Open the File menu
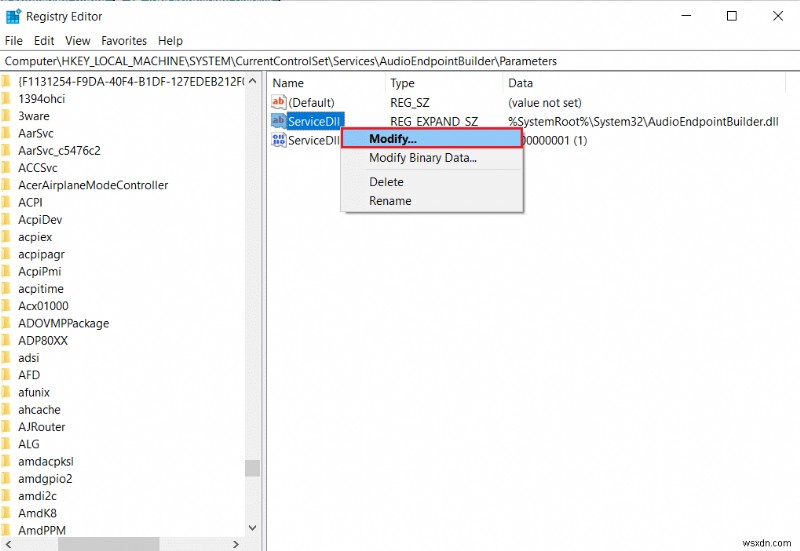800x551 pixels. [x=14, y=41]
